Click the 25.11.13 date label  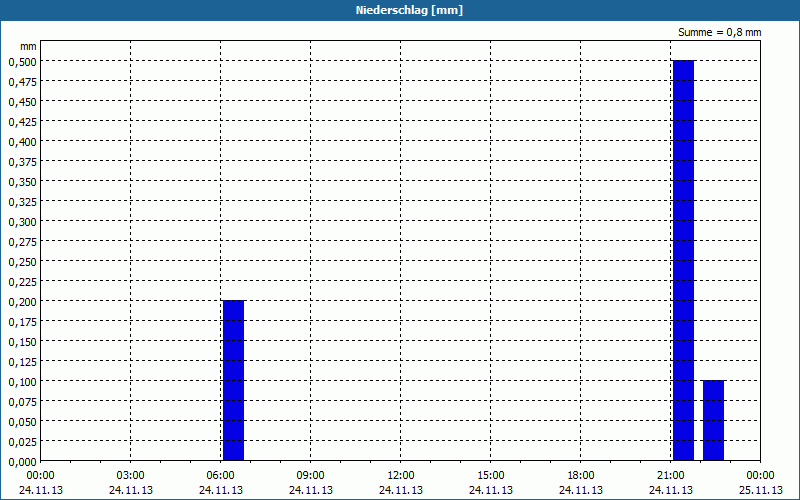tap(761, 490)
